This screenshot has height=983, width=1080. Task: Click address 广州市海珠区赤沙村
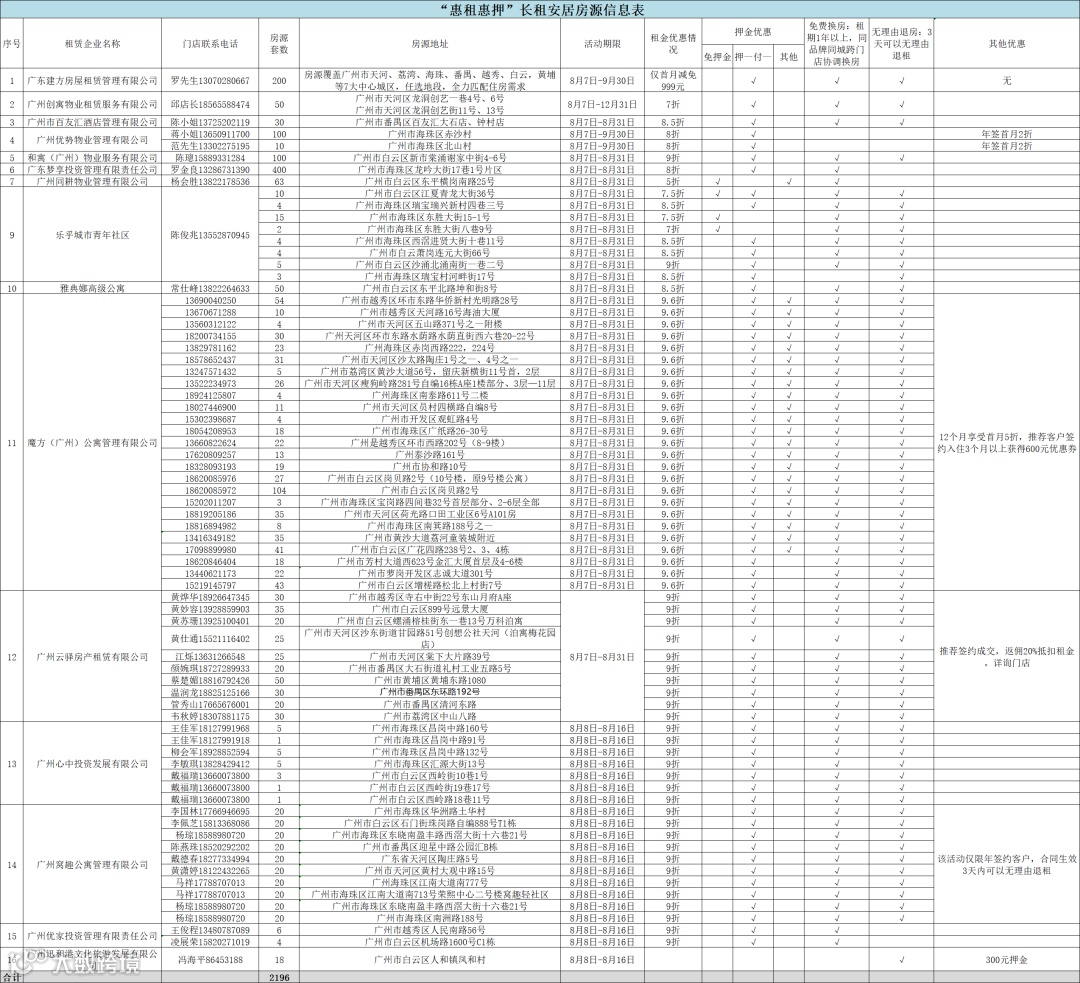(430, 134)
